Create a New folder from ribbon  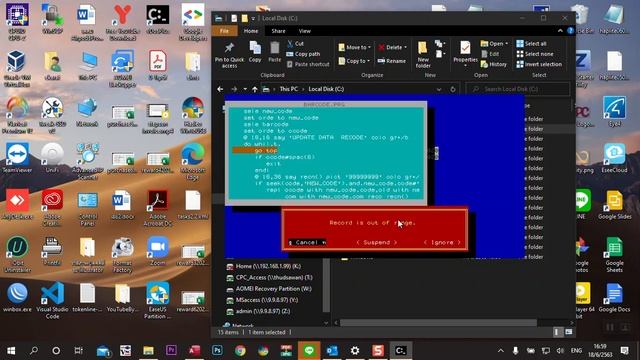pyautogui.click(x=423, y=54)
